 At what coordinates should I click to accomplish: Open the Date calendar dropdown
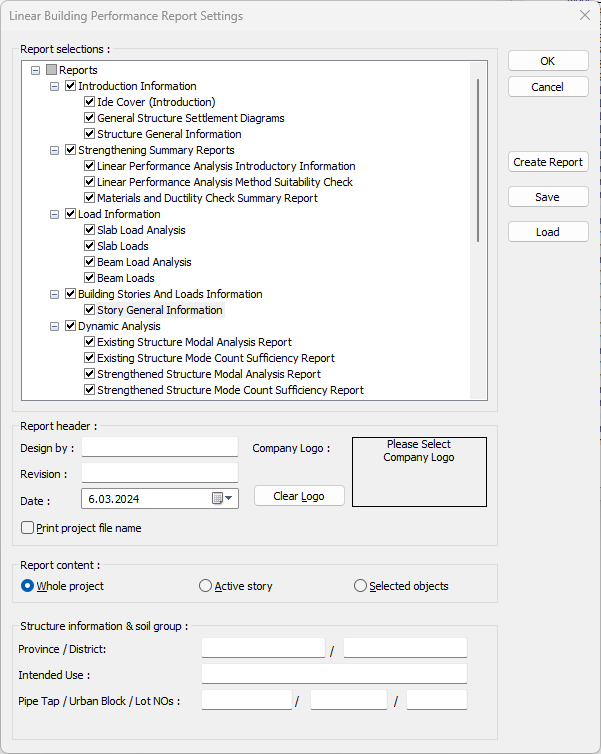coord(223,498)
